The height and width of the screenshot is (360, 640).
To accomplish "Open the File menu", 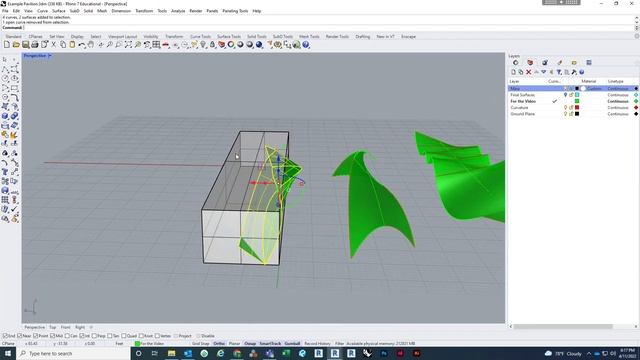I will click(5, 11).
